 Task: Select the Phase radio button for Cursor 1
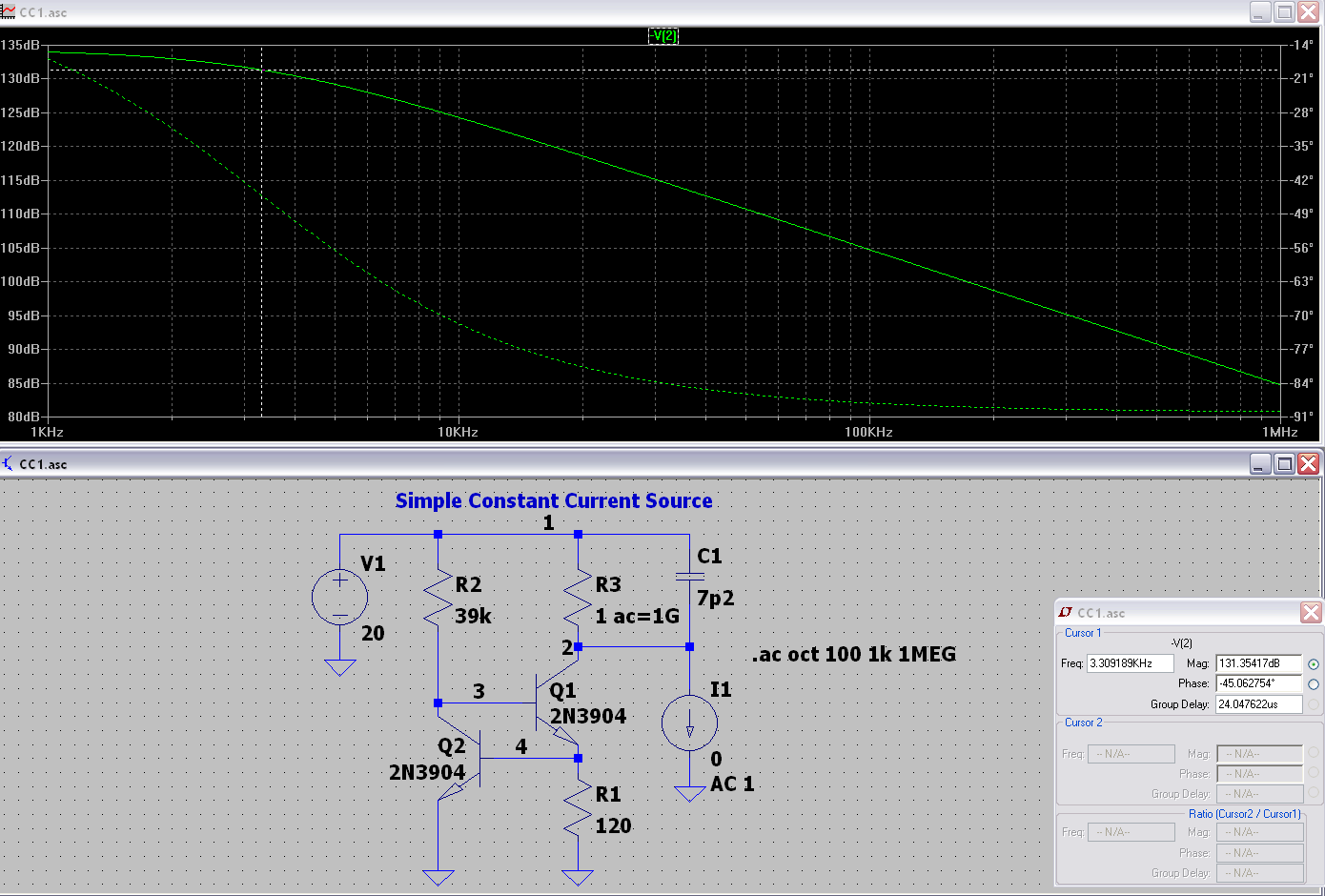coord(1314,684)
